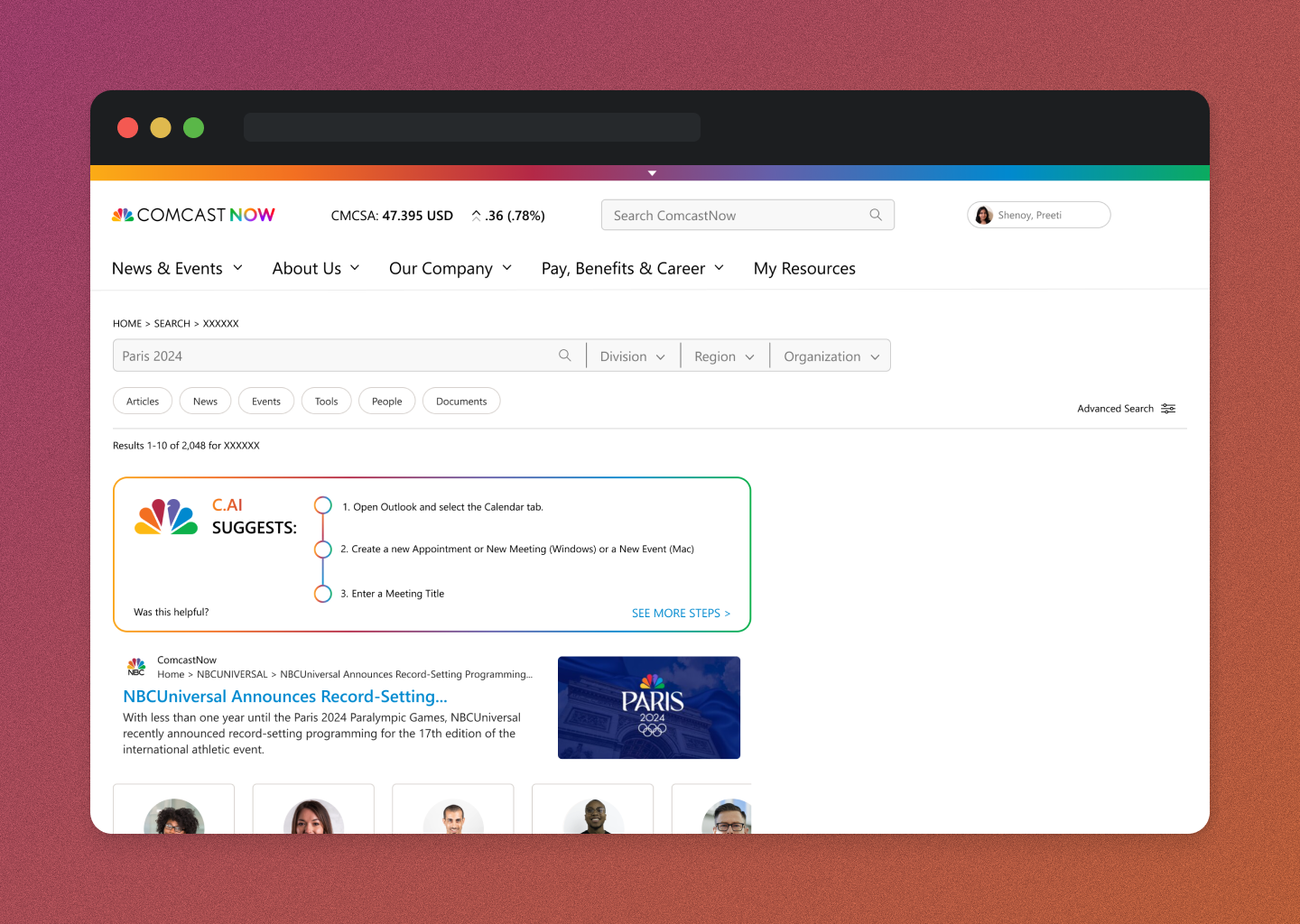Click '3. Enter a Meeting Title' step text
Image resolution: width=1300 pixels, height=924 pixels.
pyautogui.click(x=392, y=594)
